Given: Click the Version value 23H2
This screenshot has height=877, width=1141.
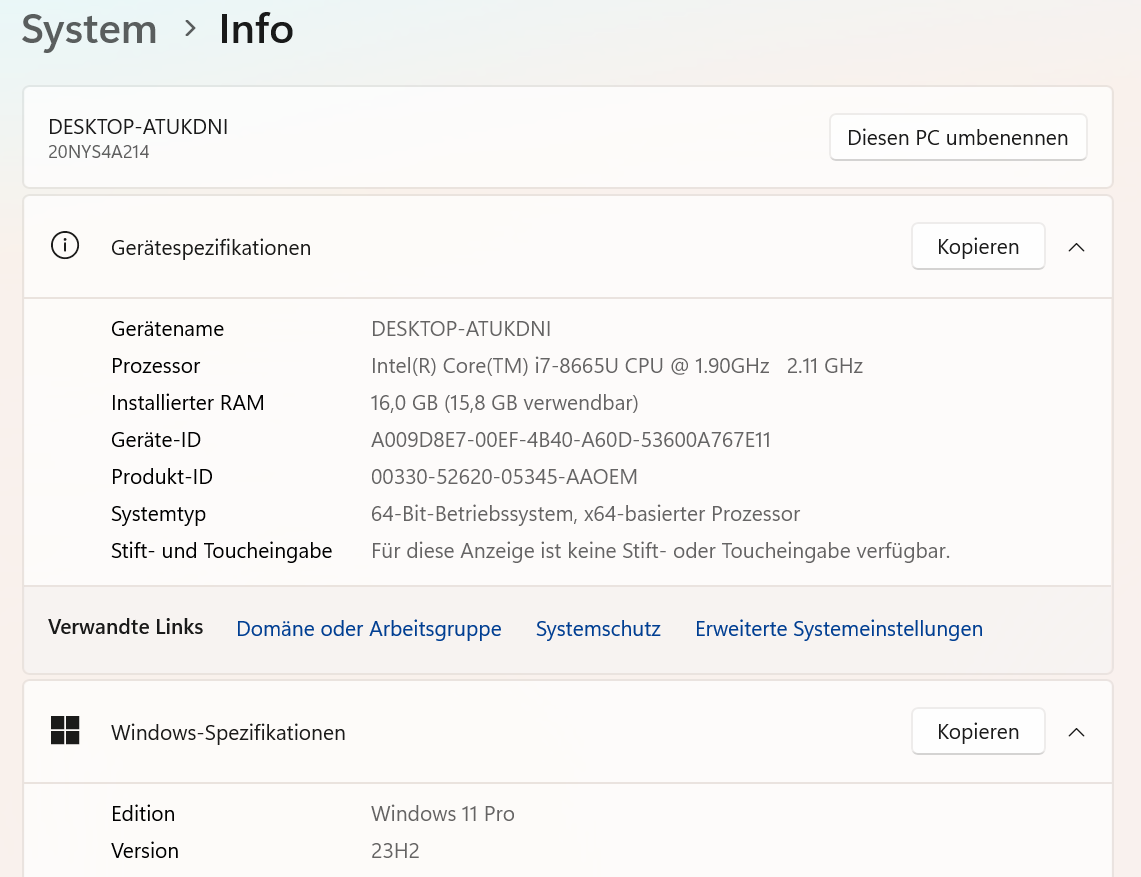Looking at the screenshot, I should [395, 851].
